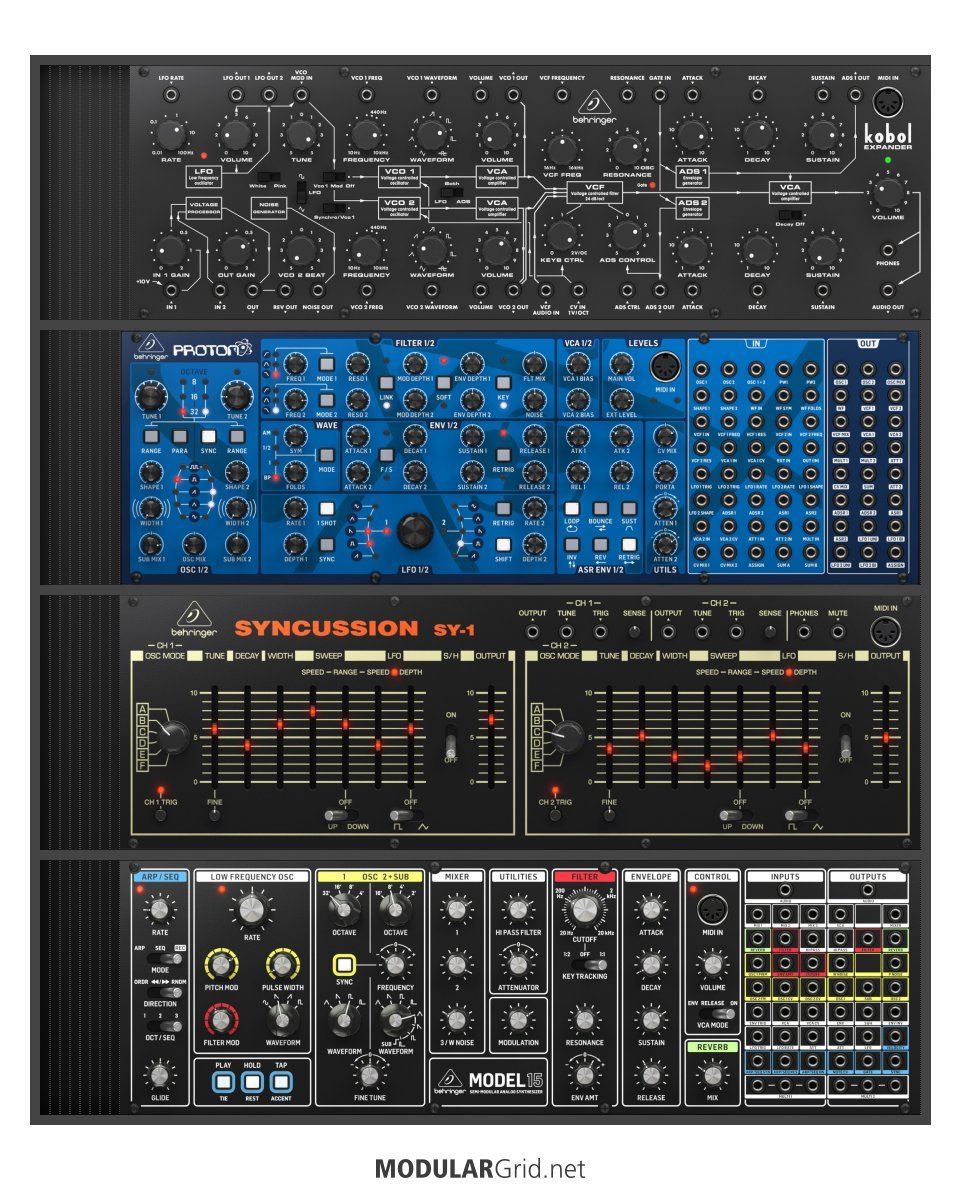Toggle the Model 15 VCA MODE switch
This screenshot has width=961, height=1190.
tap(717, 1013)
